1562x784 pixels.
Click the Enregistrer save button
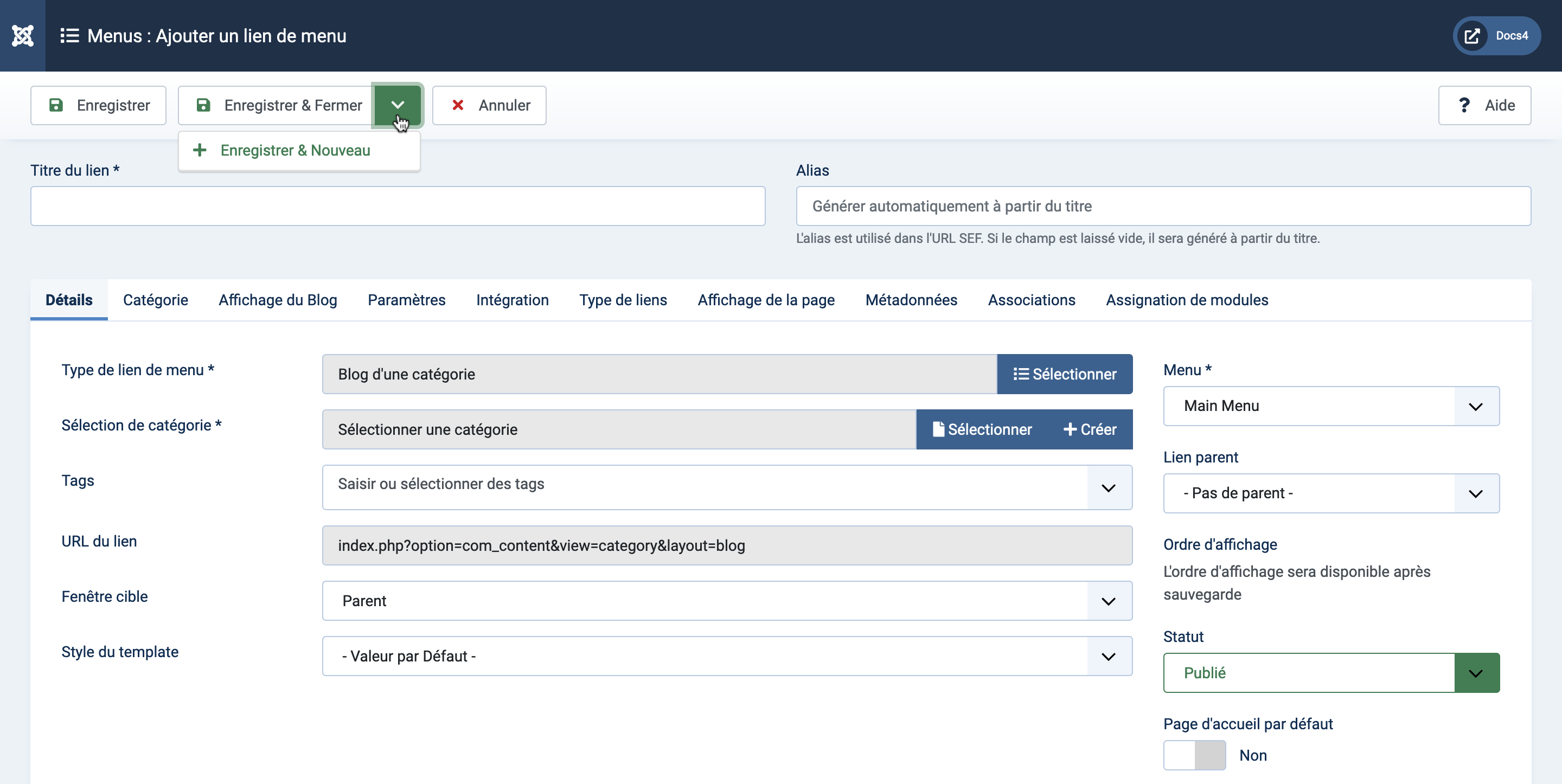pyautogui.click(x=98, y=106)
